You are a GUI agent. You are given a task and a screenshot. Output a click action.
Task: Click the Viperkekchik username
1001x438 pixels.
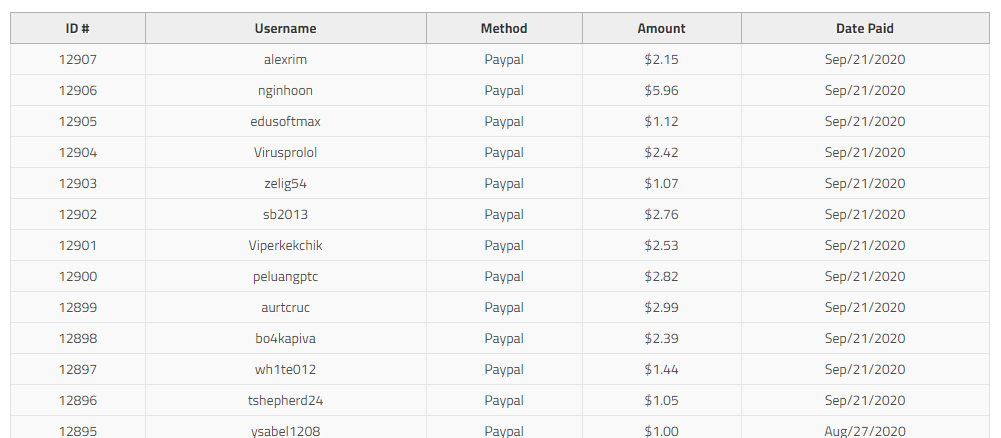click(x=285, y=245)
